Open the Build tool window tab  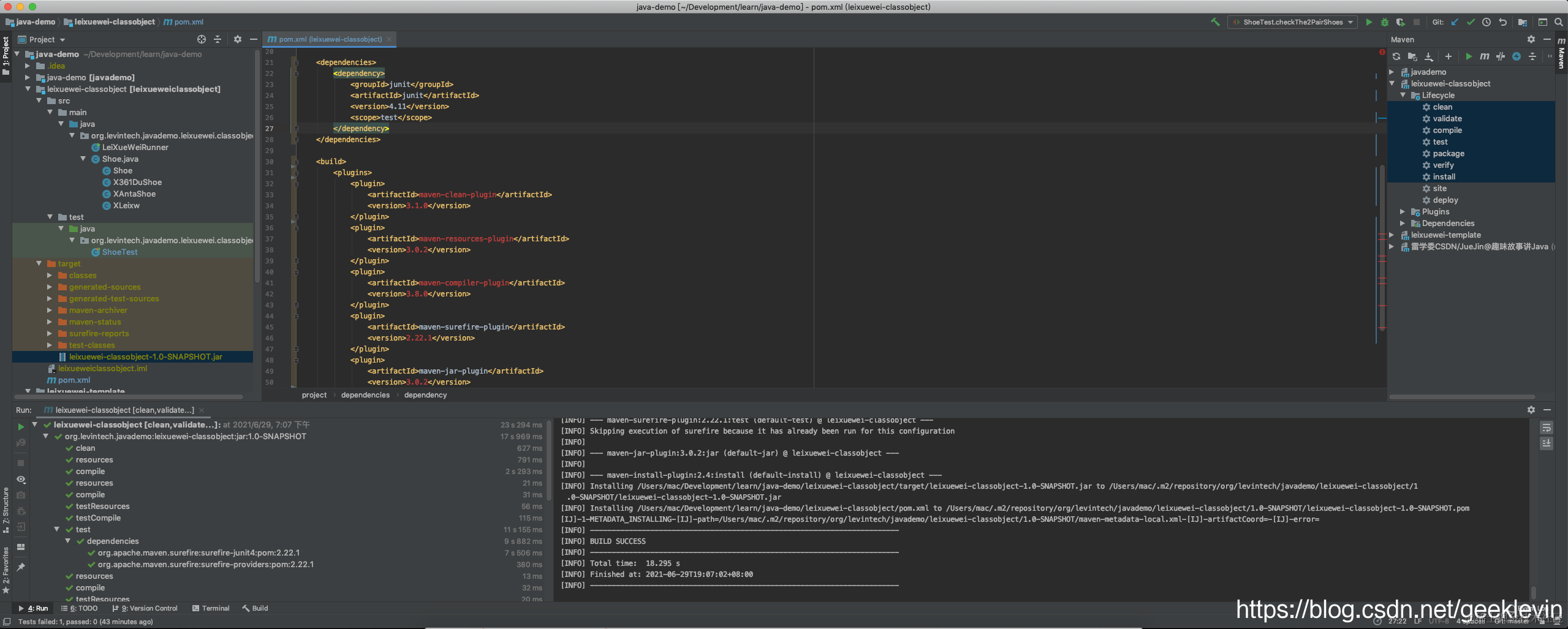tap(256, 608)
